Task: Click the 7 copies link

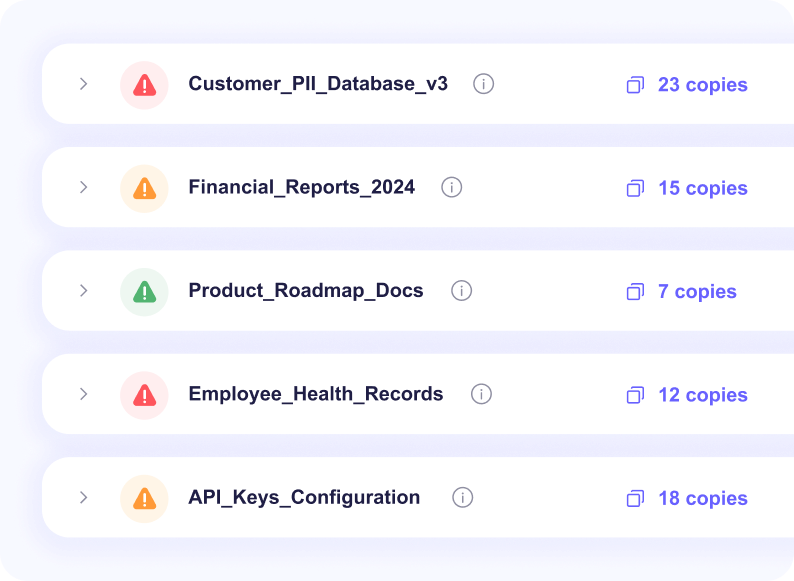Action: click(696, 292)
